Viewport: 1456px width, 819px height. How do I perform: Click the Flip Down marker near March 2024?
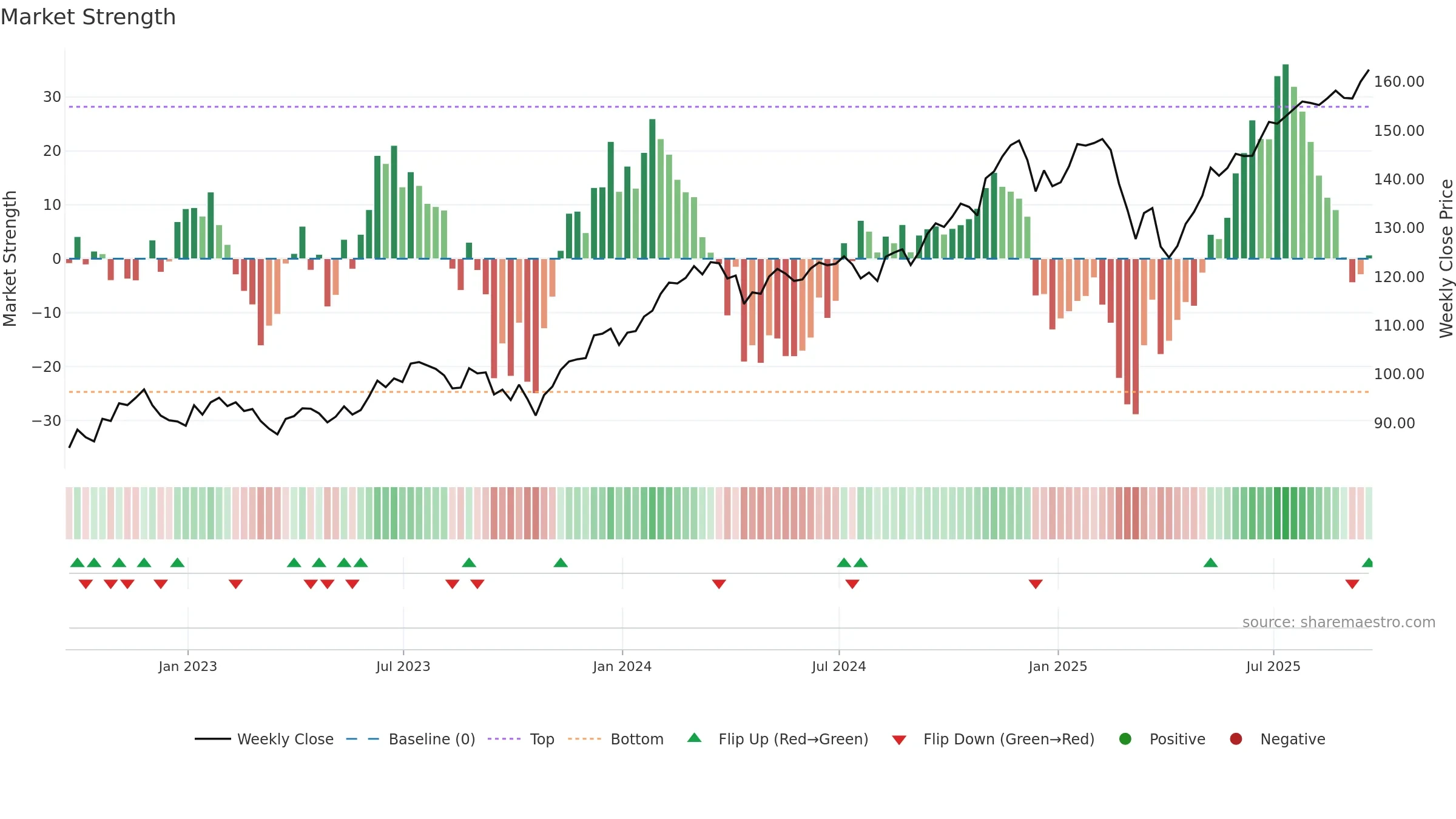click(719, 584)
